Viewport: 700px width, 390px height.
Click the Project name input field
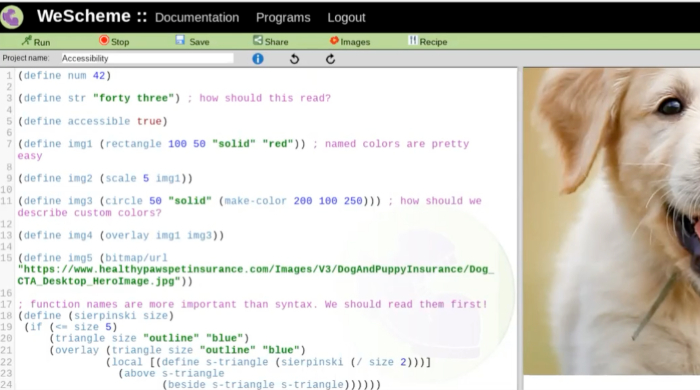point(146,58)
